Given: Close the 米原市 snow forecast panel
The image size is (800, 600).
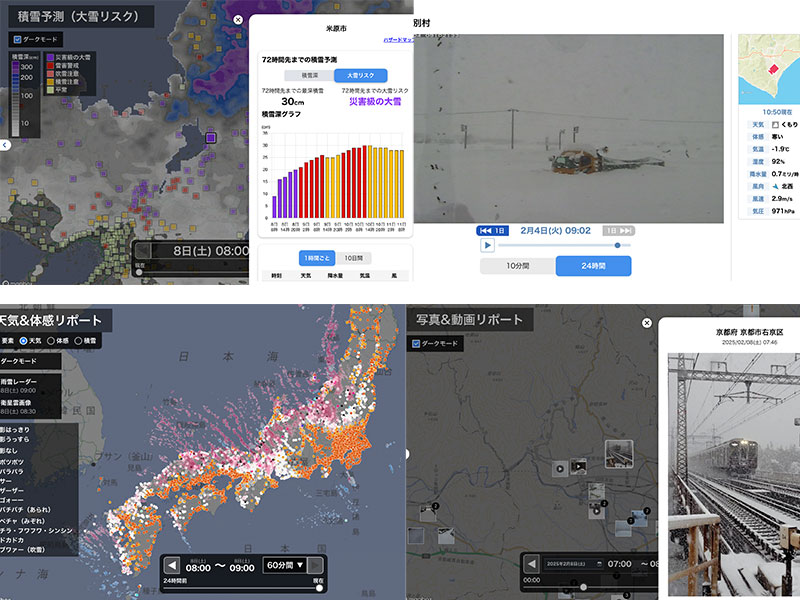Looking at the screenshot, I should (x=237, y=19).
